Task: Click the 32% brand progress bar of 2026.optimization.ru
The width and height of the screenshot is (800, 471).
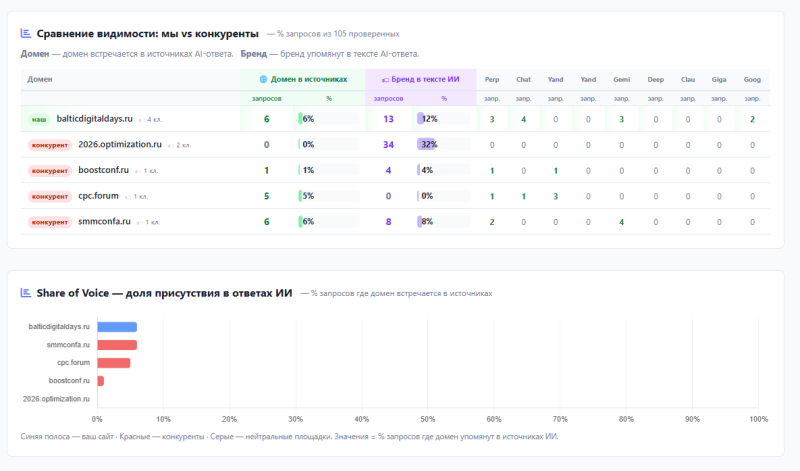Action: point(444,144)
